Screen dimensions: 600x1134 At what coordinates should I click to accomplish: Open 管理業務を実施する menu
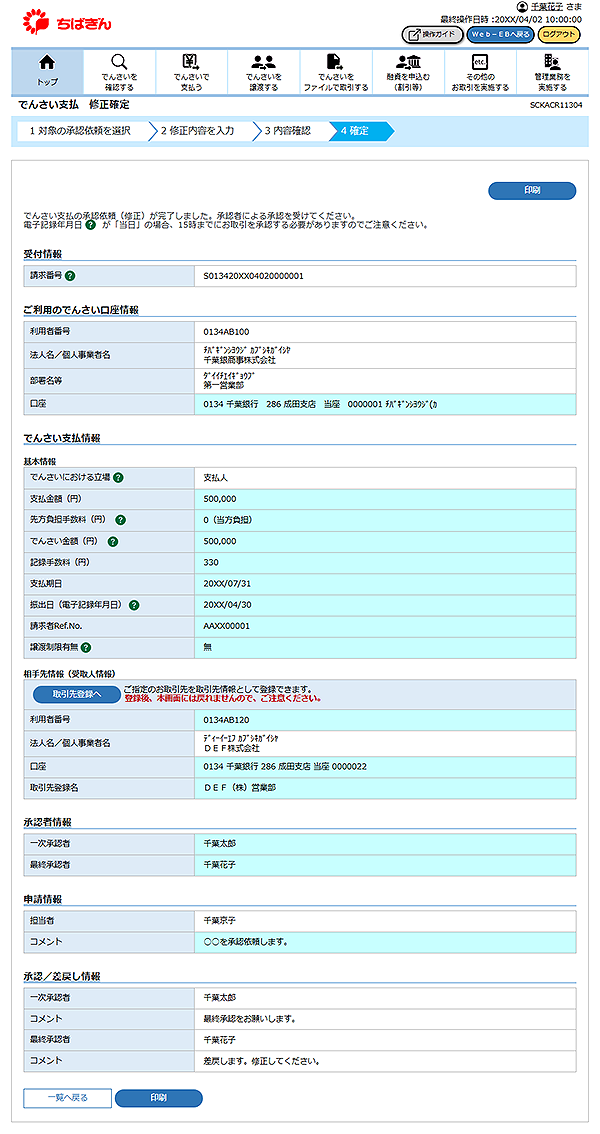[x=552, y=71]
